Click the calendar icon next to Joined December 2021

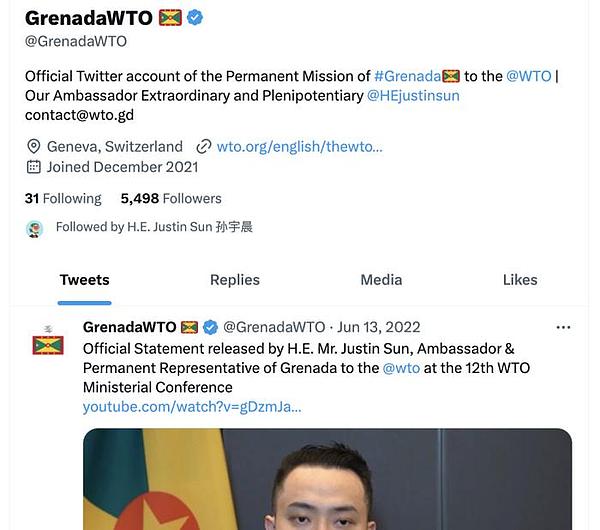tap(34, 167)
